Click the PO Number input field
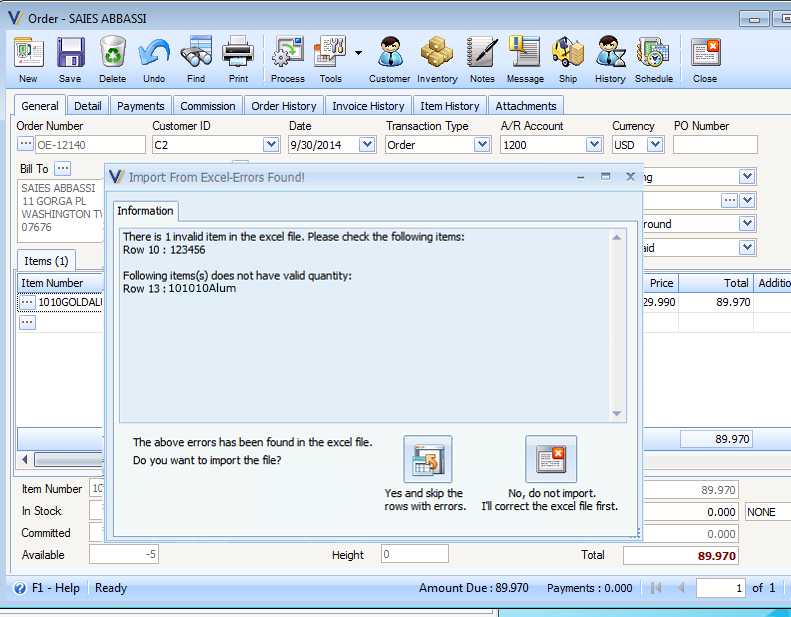791x617 pixels. (x=715, y=145)
